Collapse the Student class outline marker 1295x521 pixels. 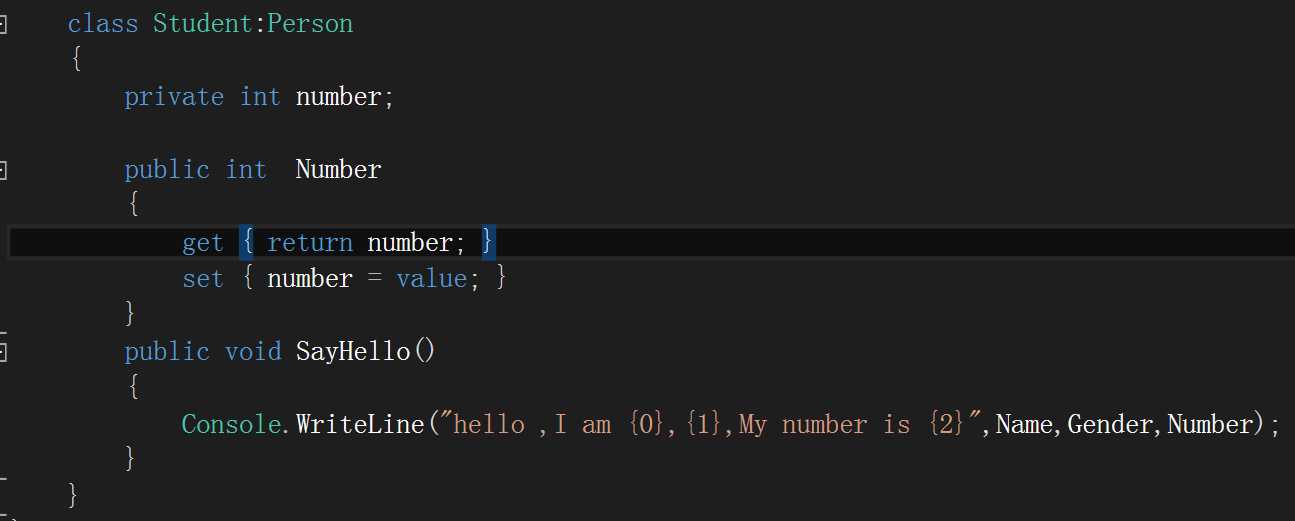point(2,23)
